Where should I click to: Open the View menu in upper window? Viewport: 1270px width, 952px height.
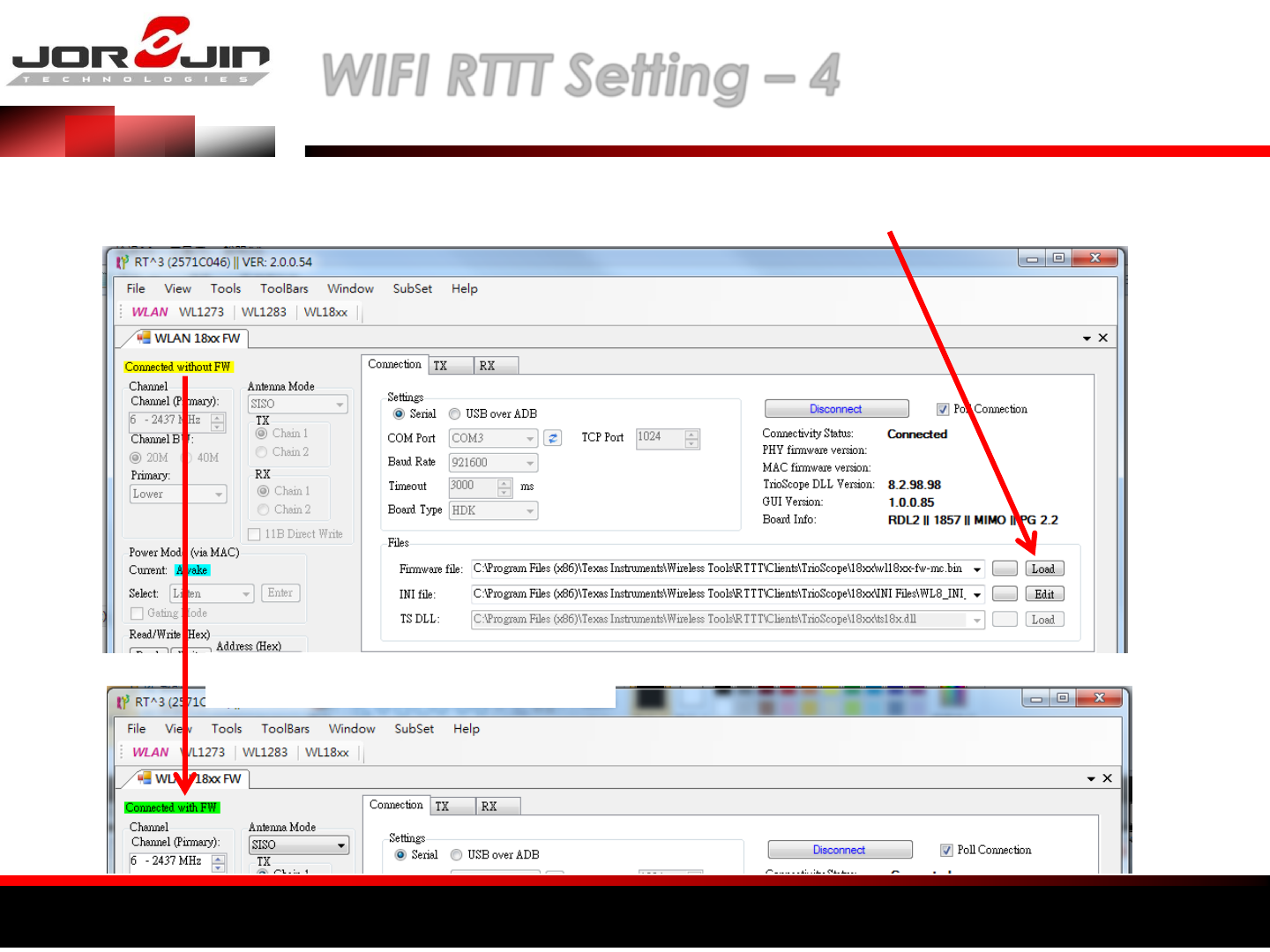click(177, 288)
